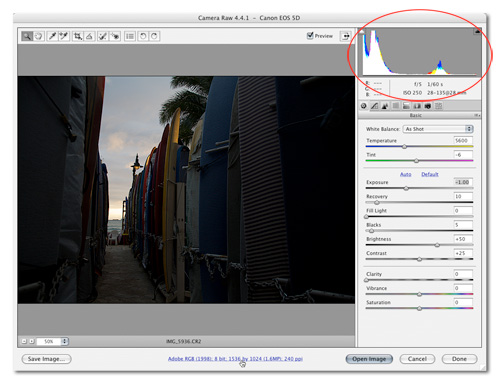Click the histogram graph
Viewport: 500px width, 384px height.
[421, 52]
